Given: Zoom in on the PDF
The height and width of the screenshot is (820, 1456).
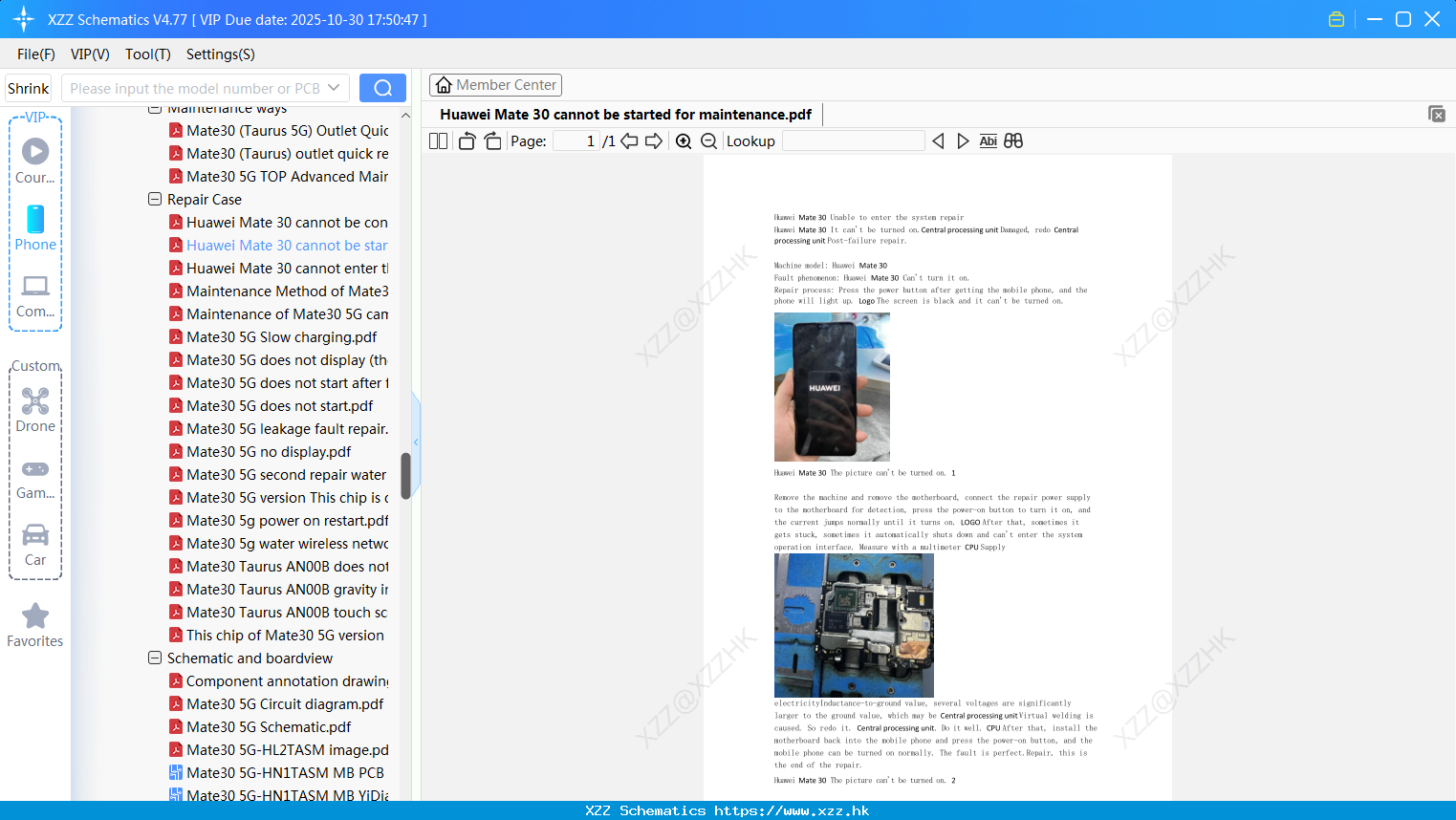Looking at the screenshot, I should pyautogui.click(x=684, y=140).
